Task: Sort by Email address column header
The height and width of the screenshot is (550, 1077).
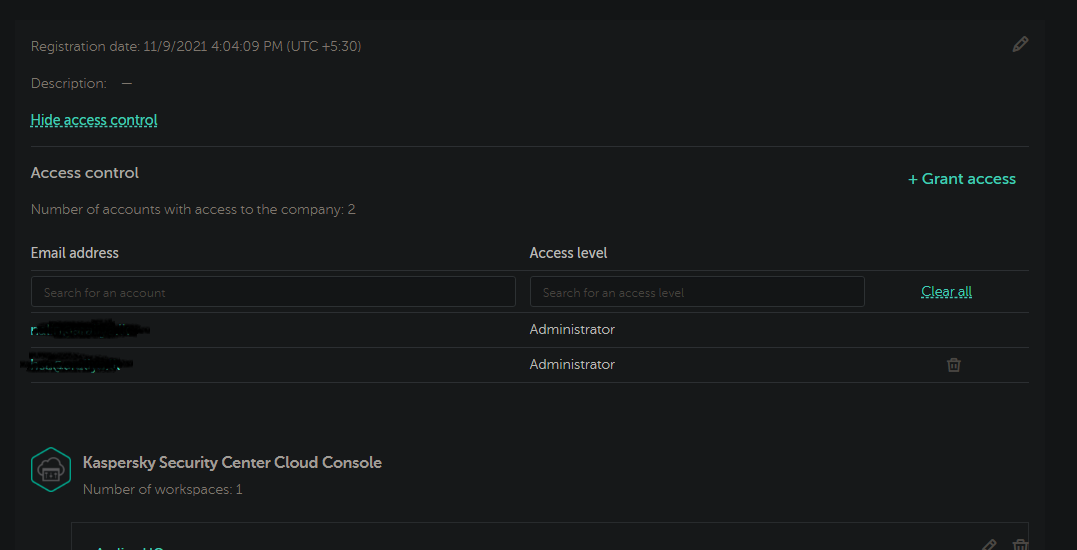Action: [75, 253]
